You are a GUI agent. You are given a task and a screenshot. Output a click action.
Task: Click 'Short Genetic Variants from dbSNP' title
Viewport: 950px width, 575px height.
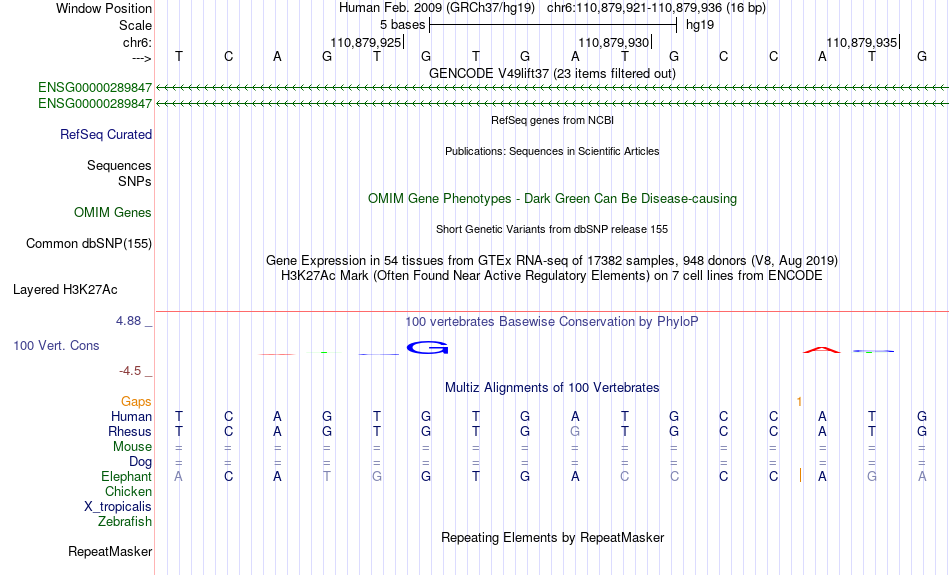pyautogui.click(x=552, y=229)
